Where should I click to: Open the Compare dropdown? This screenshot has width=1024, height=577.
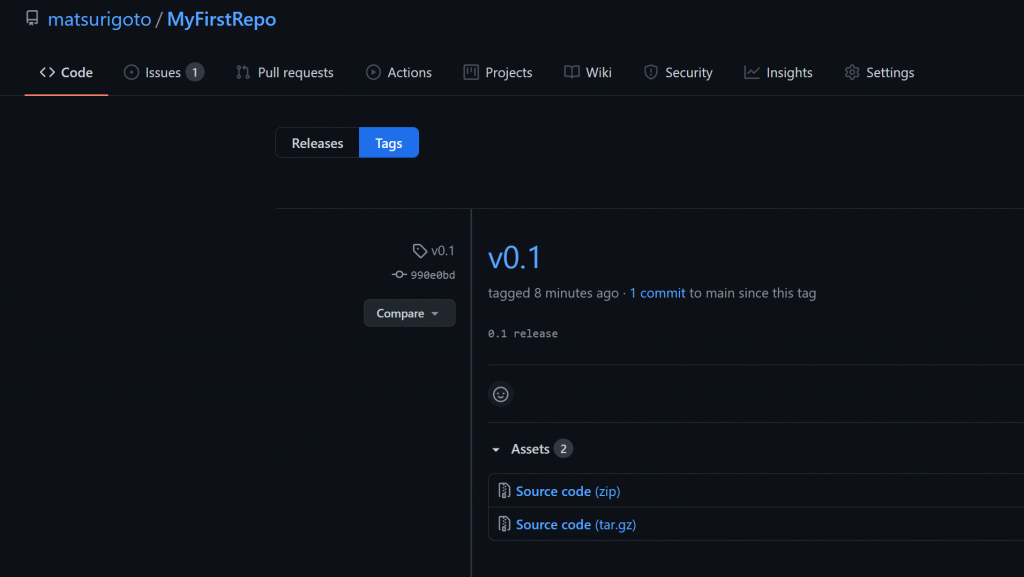pyautogui.click(x=409, y=313)
